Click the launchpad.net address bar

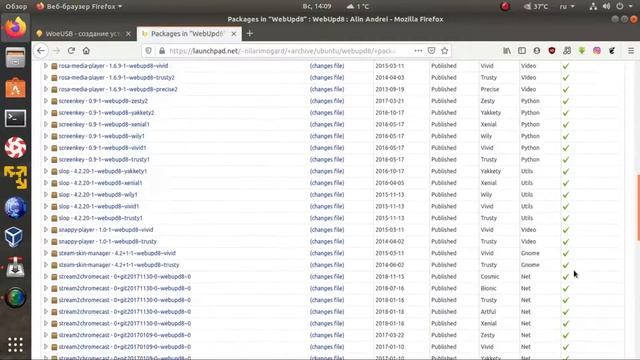pyautogui.click(x=282, y=51)
